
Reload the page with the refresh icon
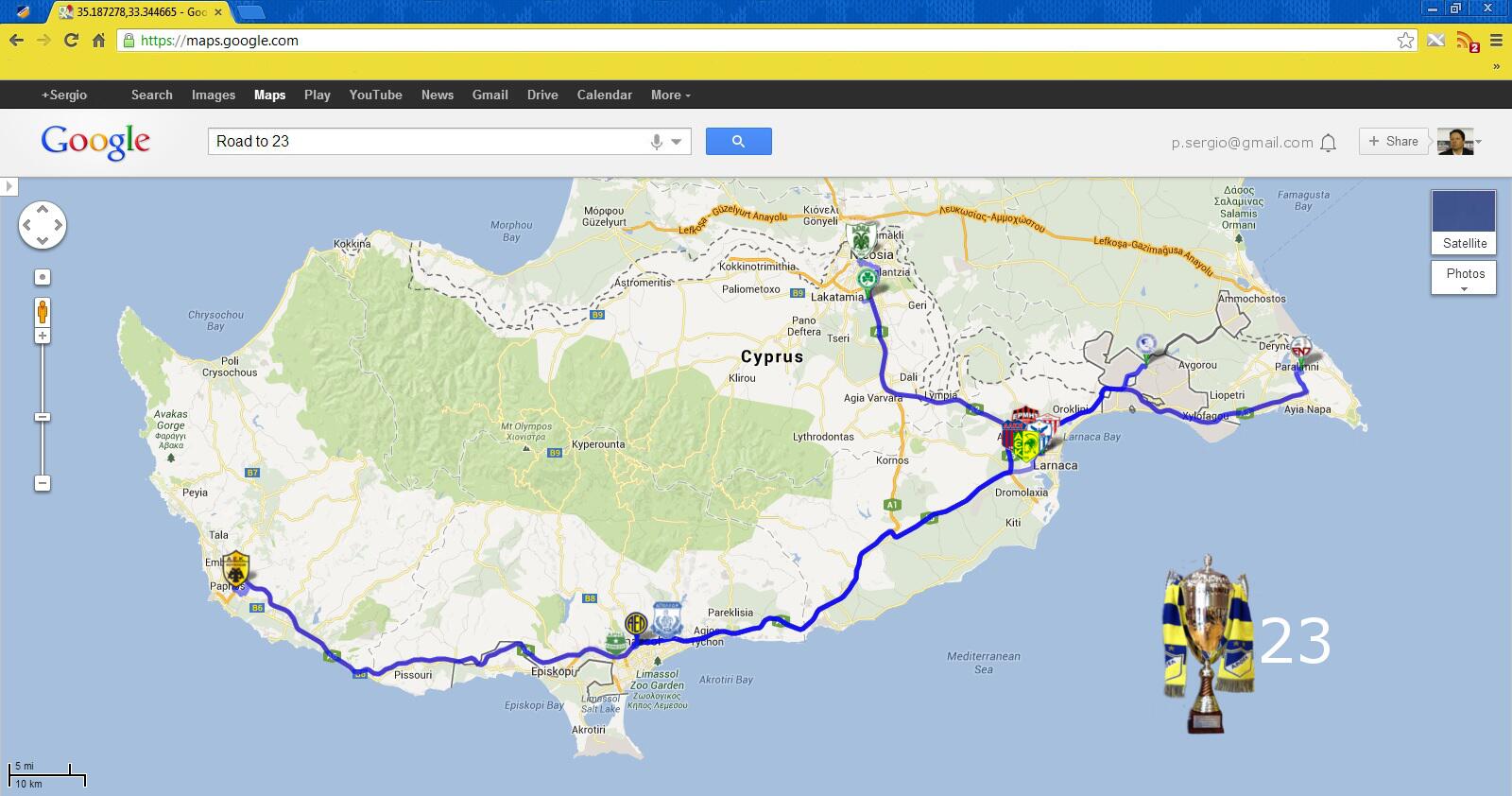71,40
